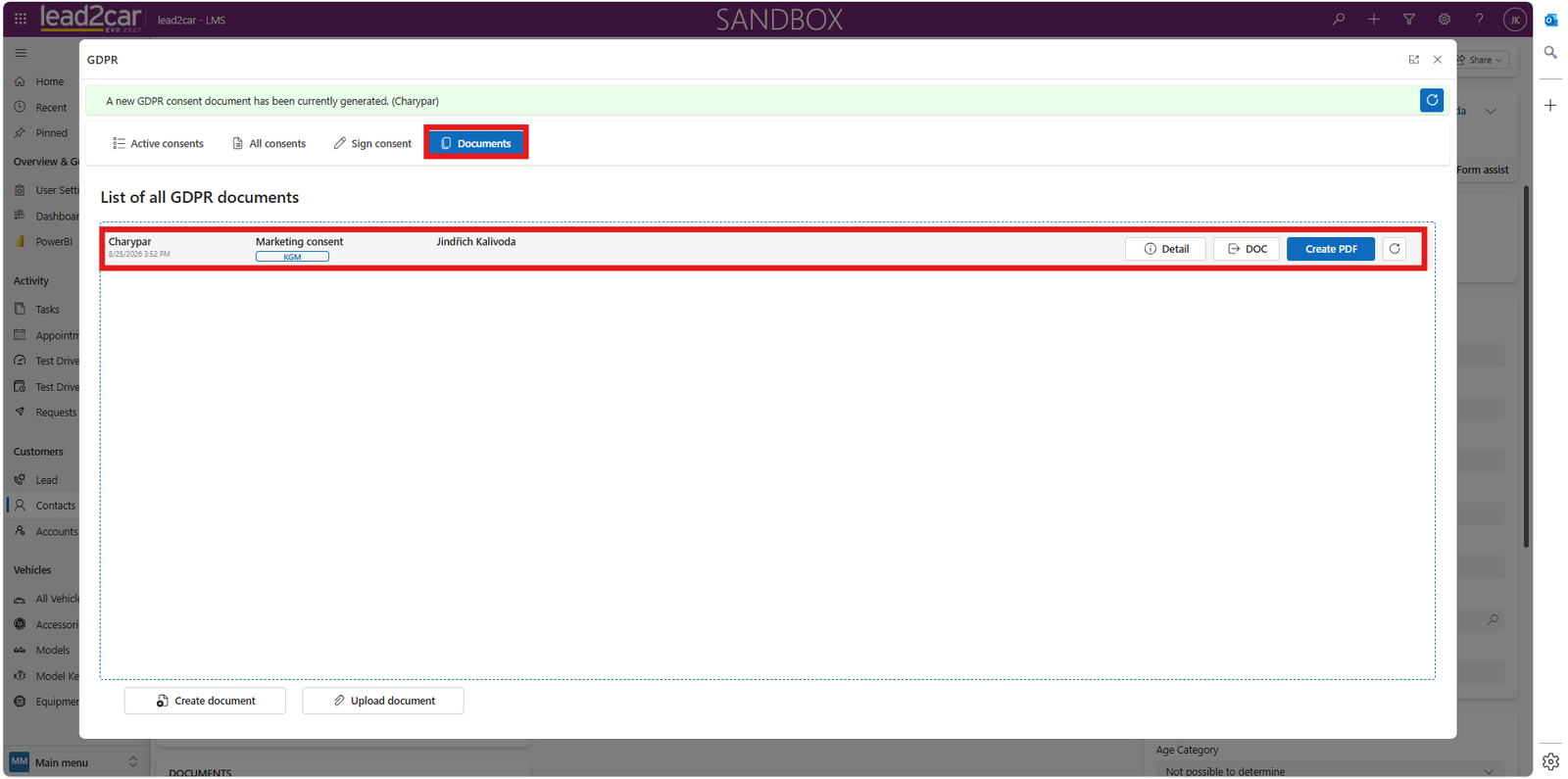This screenshot has height=779, width=1568.
Task: Click the plus icon in top bar
Action: tap(1374, 19)
